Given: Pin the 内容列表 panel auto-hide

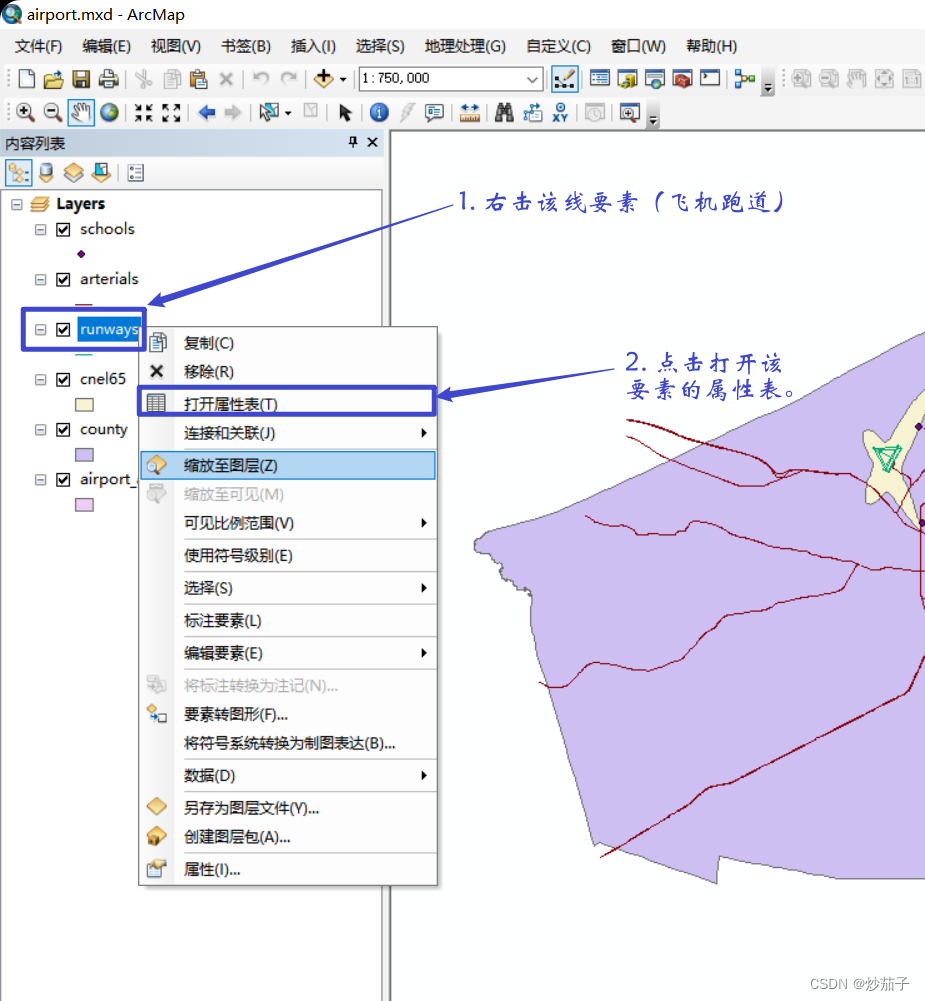Looking at the screenshot, I should pyautogui.click(x=353, y=142).
